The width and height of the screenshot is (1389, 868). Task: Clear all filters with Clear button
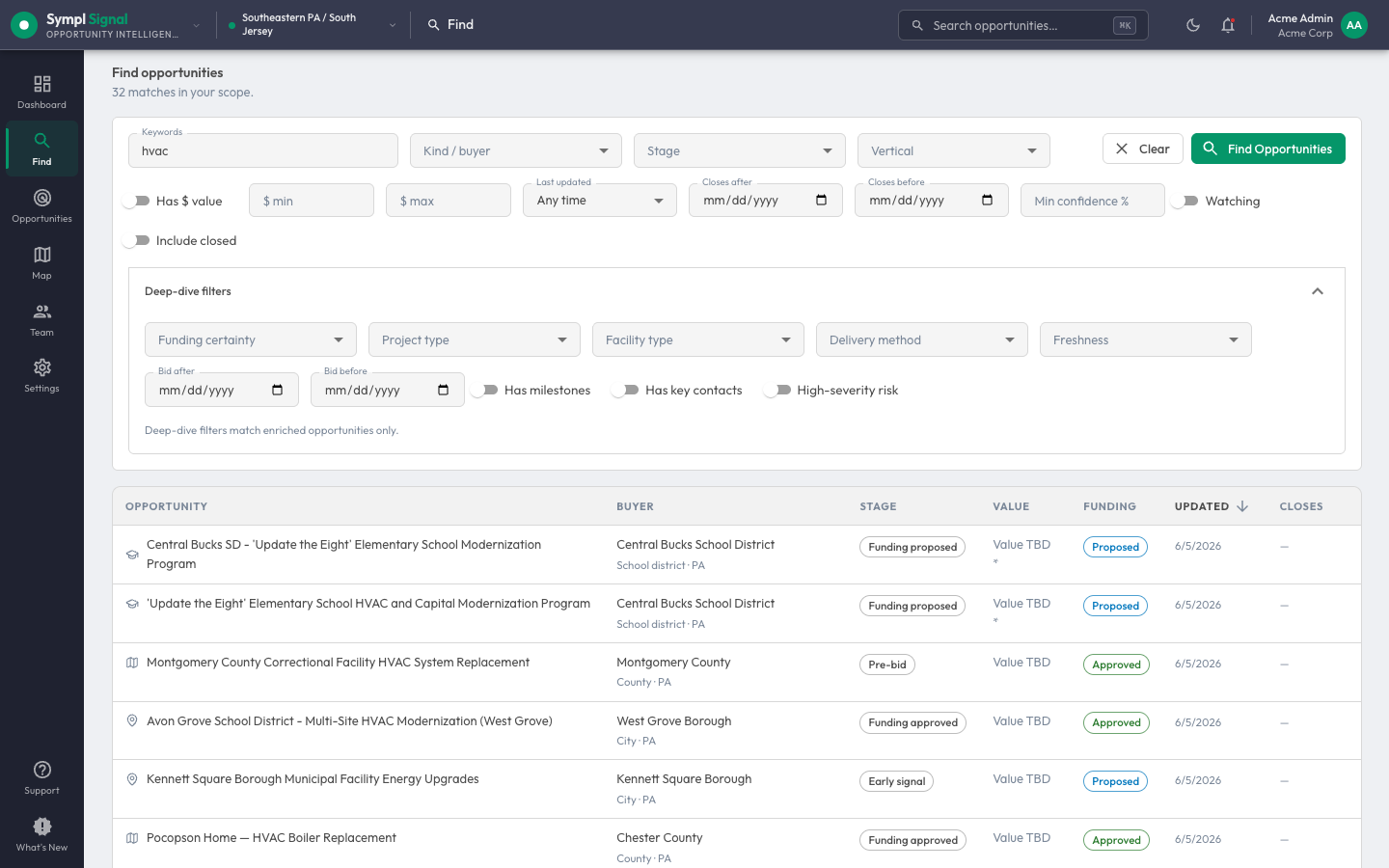pyautogui.click(x=1142, y=149)
